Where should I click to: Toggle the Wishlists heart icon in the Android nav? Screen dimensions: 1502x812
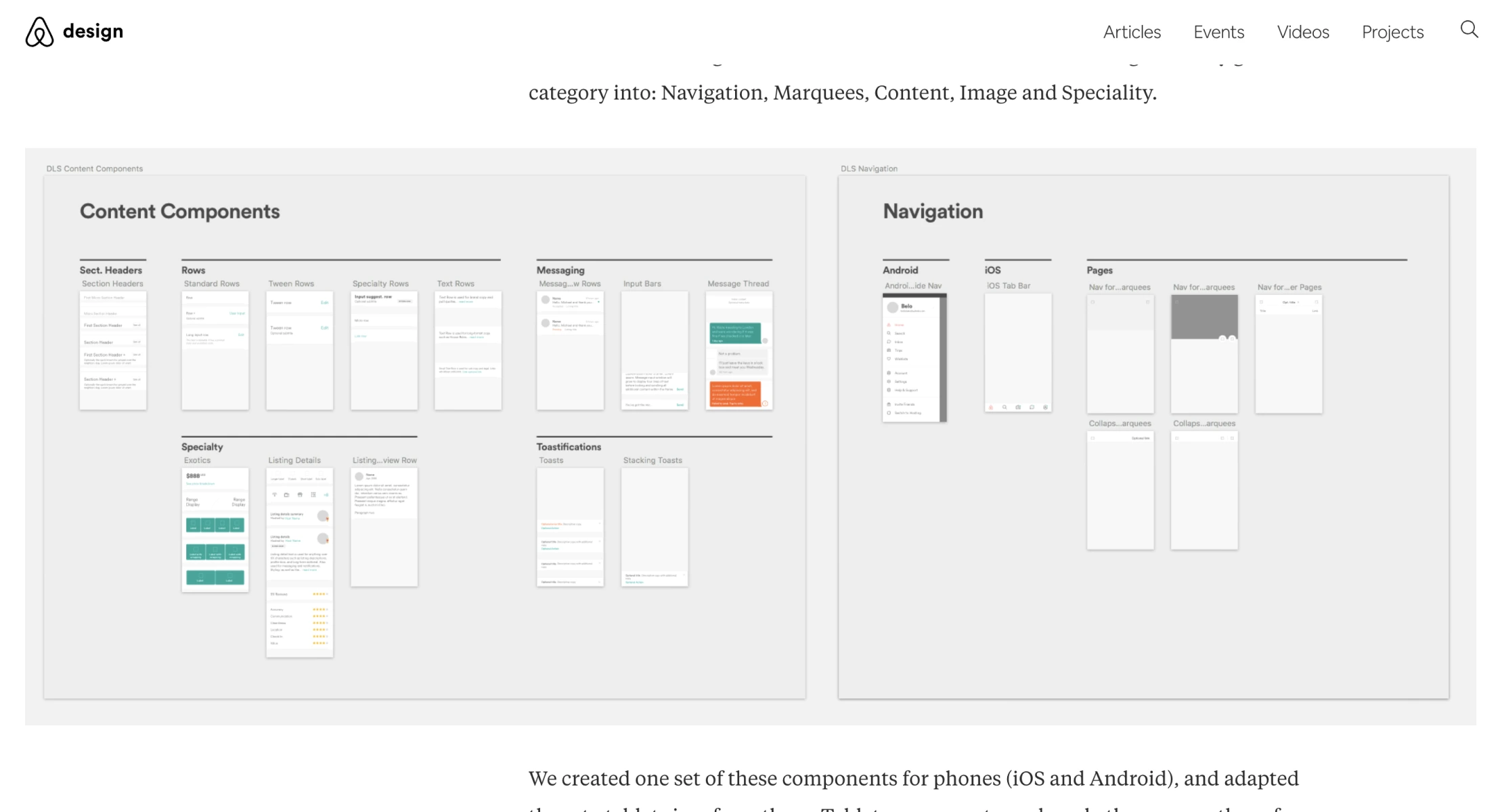pyautogui.click(x=889, y=359)
